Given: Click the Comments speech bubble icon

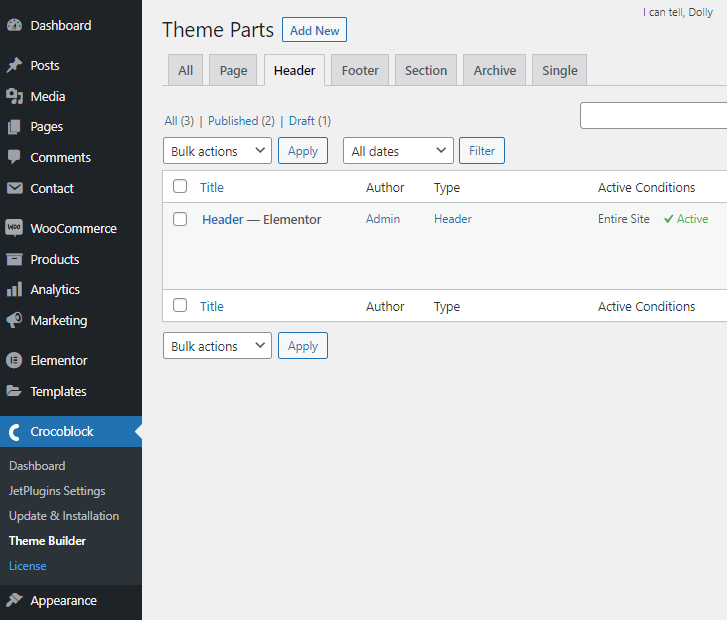Looking at the screenshot, I should tap(14, 157).
